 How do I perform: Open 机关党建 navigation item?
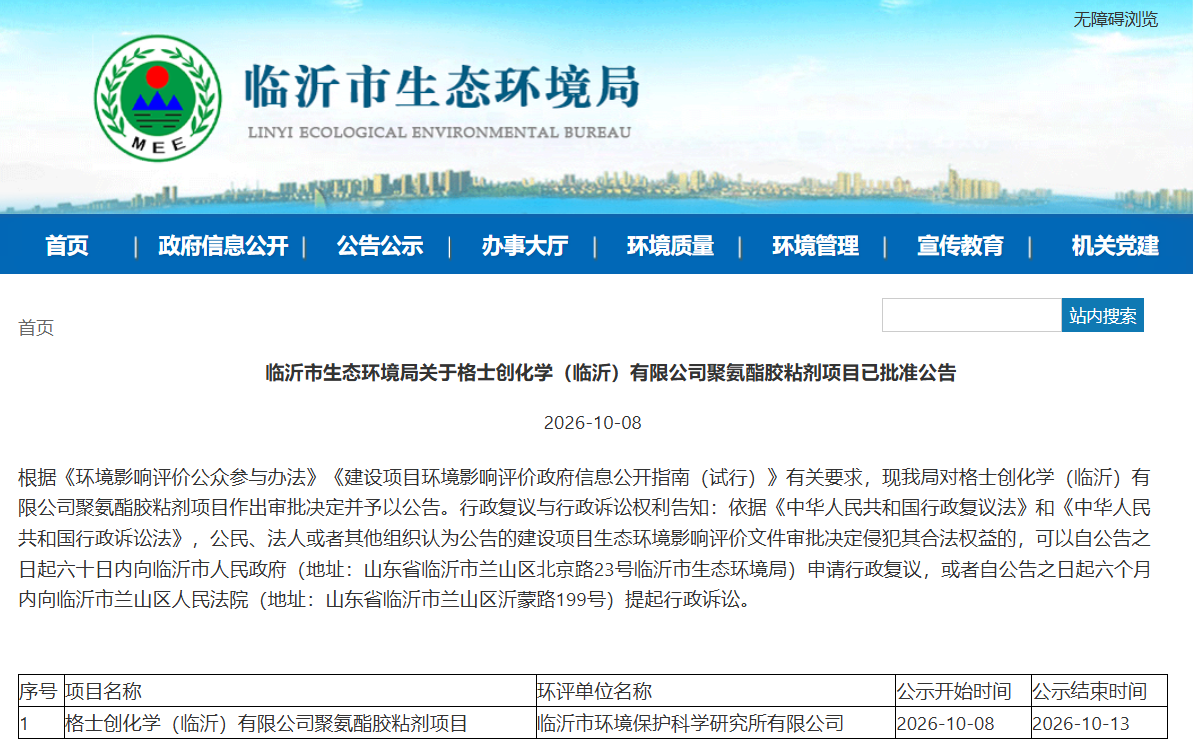1115,246
